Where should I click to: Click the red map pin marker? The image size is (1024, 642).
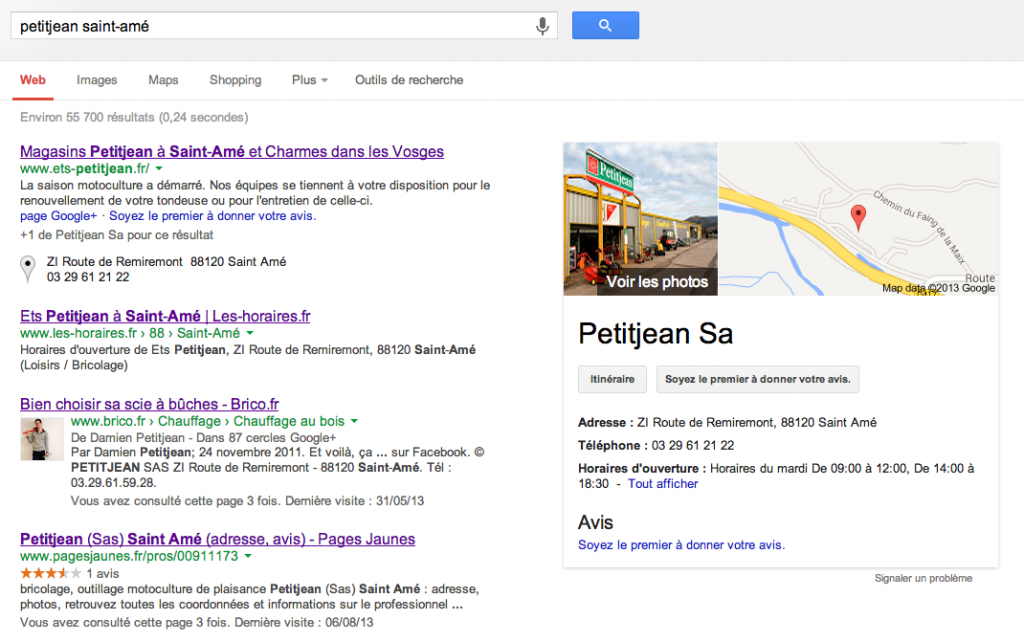point(858,217)
